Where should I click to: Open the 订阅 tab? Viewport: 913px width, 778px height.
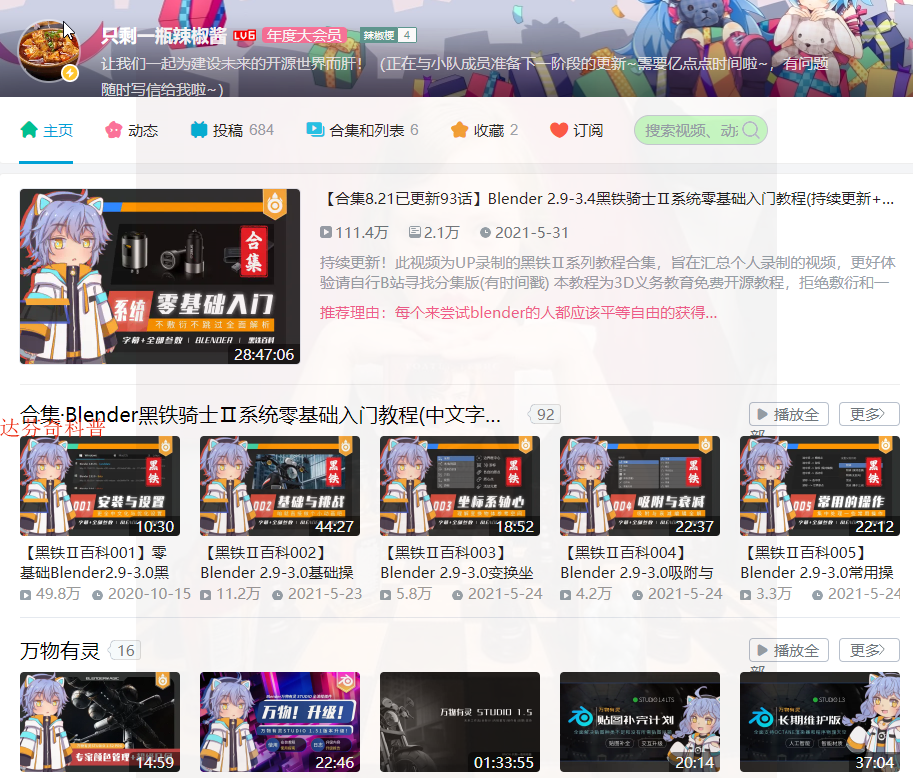click(x=576, y=130)
